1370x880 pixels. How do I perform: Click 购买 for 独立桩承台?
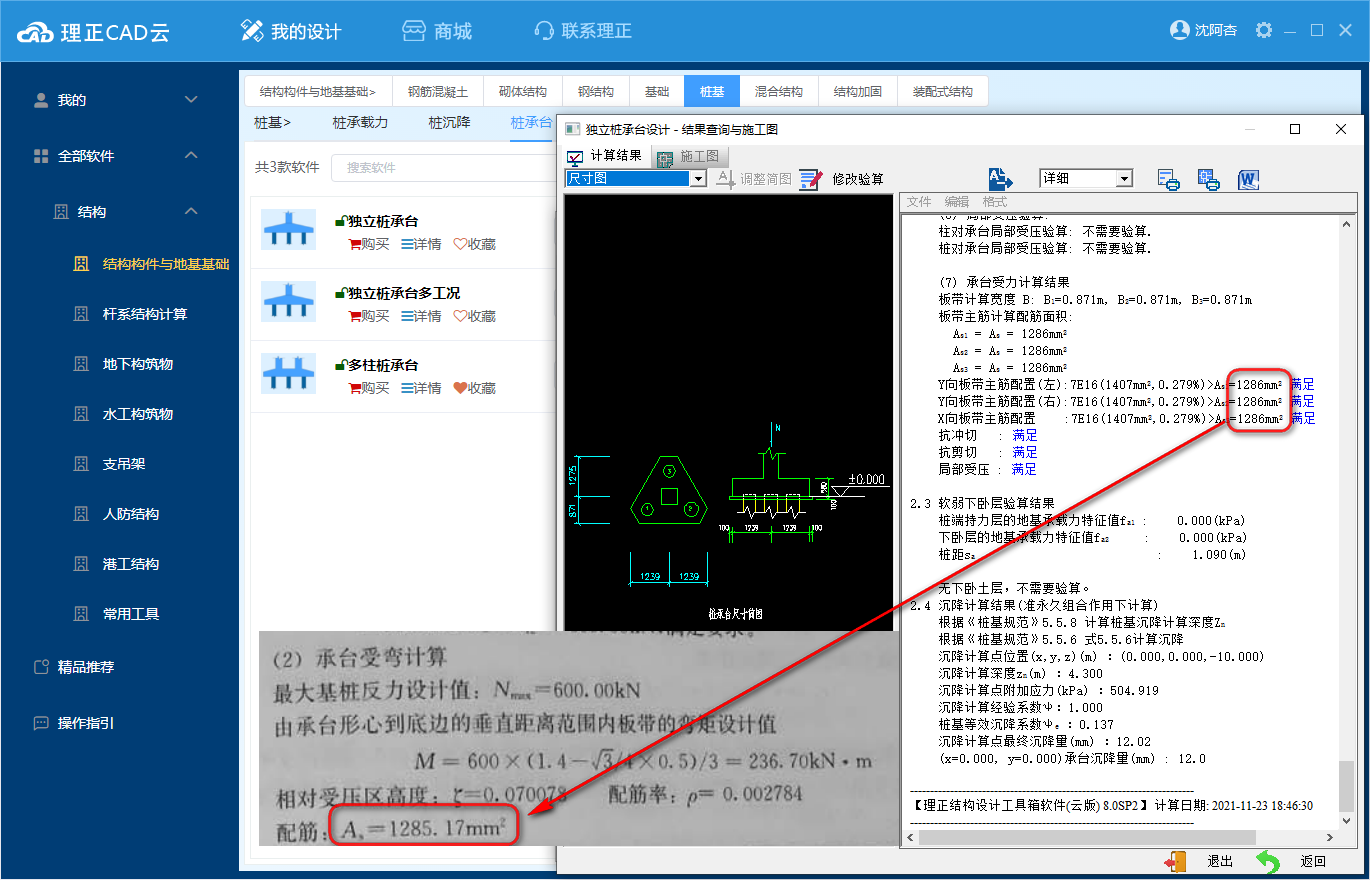368,244
